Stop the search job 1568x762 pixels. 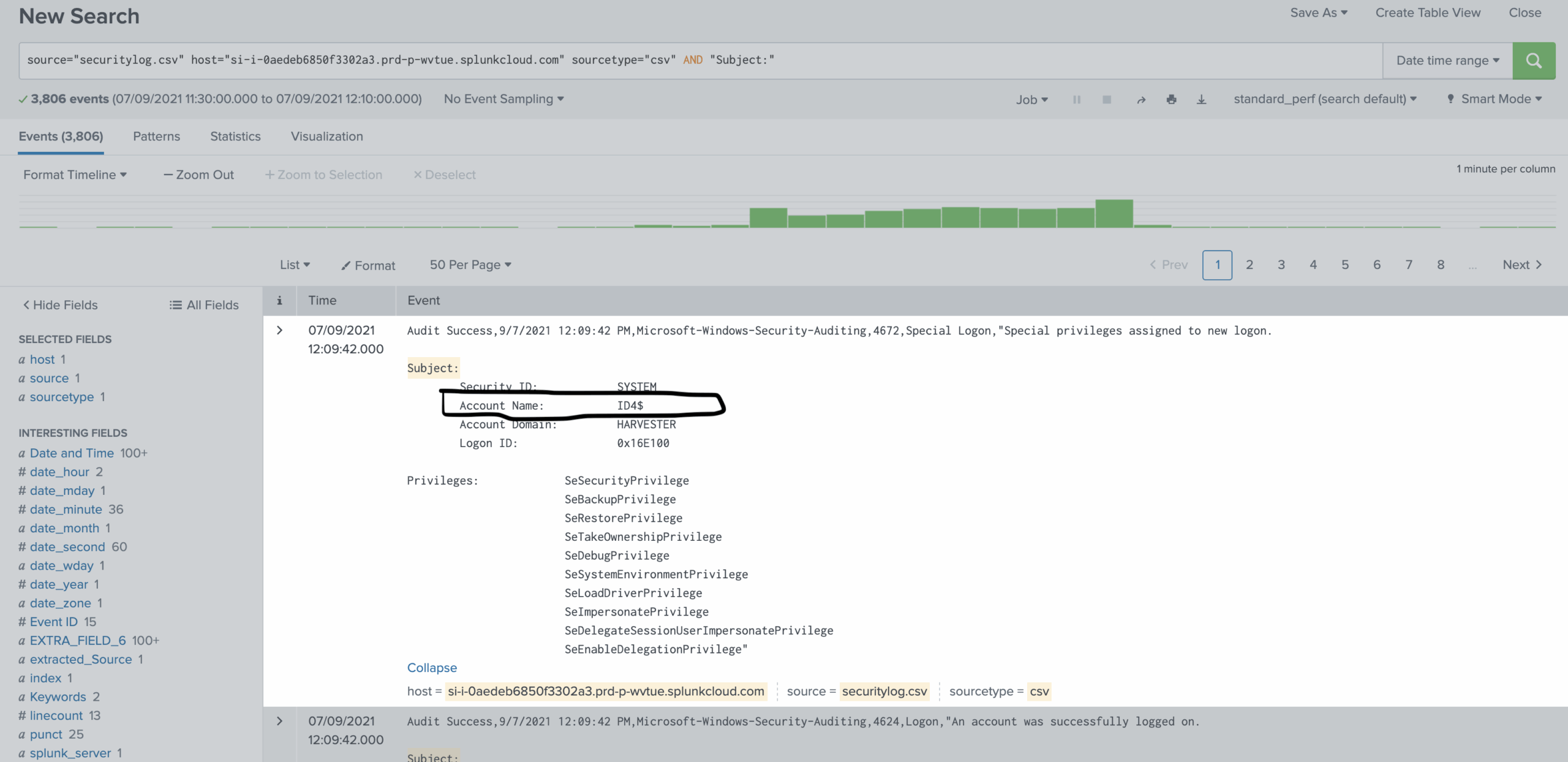coord(1107,99)
